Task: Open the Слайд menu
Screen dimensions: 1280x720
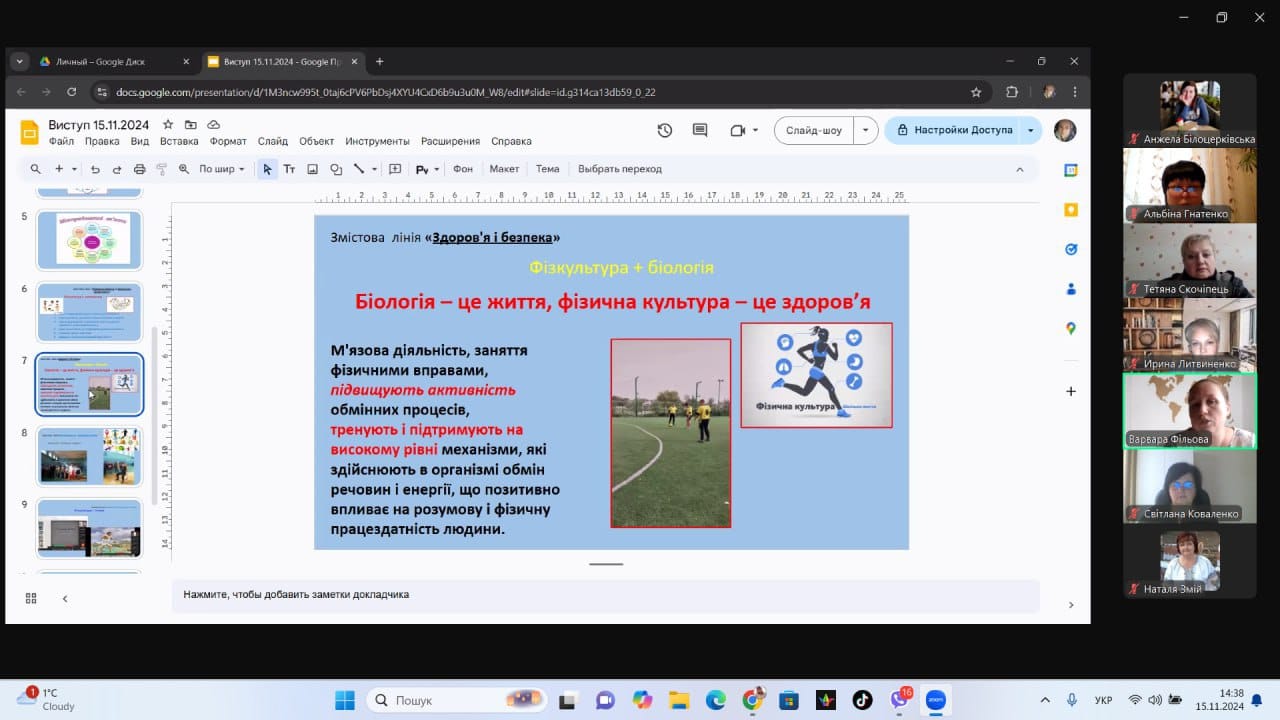Action: 273,141
